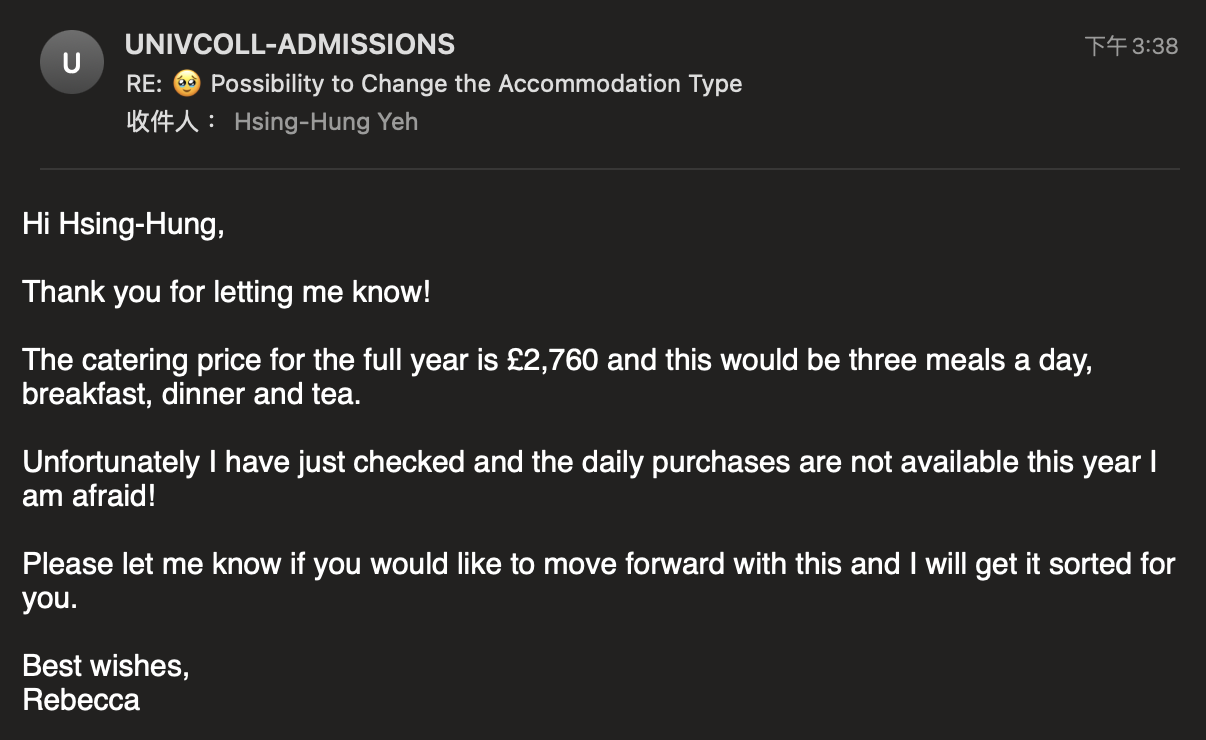Click the greeting line Hi Hsing-Hung
The width and height of the screenshot is (1206, 740).
click(x=123, y=224)
